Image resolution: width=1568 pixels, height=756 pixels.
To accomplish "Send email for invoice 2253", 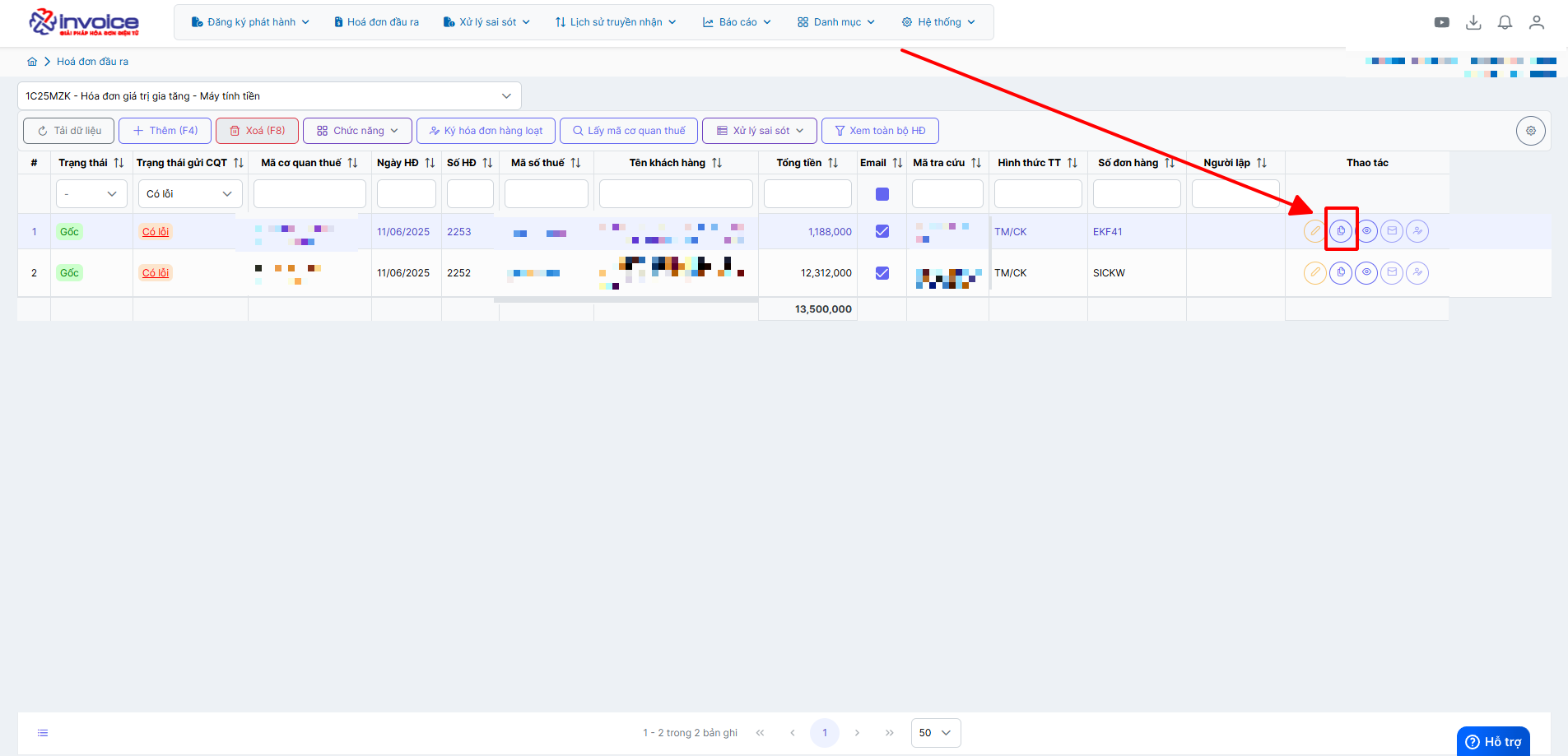I will 1392,231.
